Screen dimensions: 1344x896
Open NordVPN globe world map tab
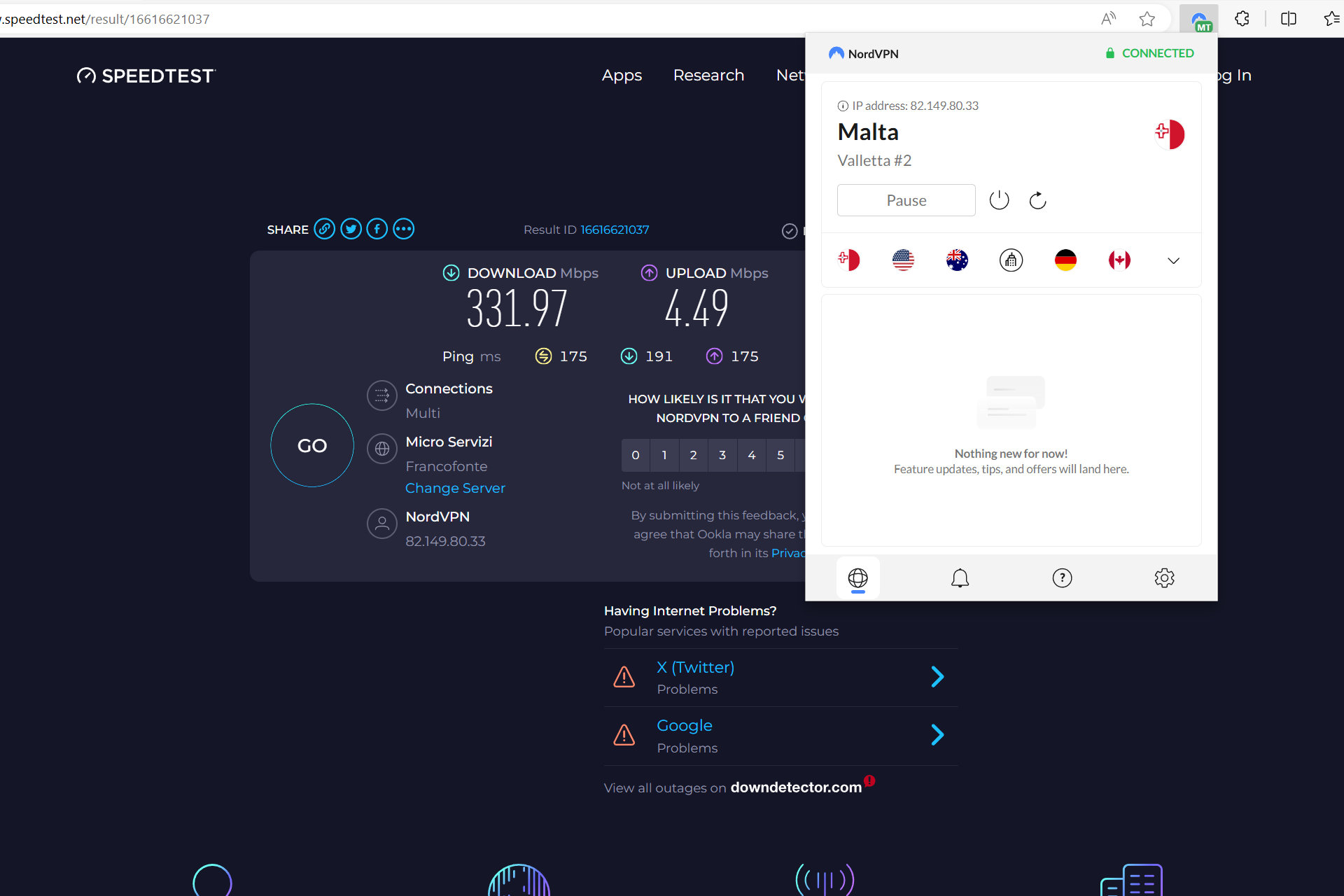point(858,577)
